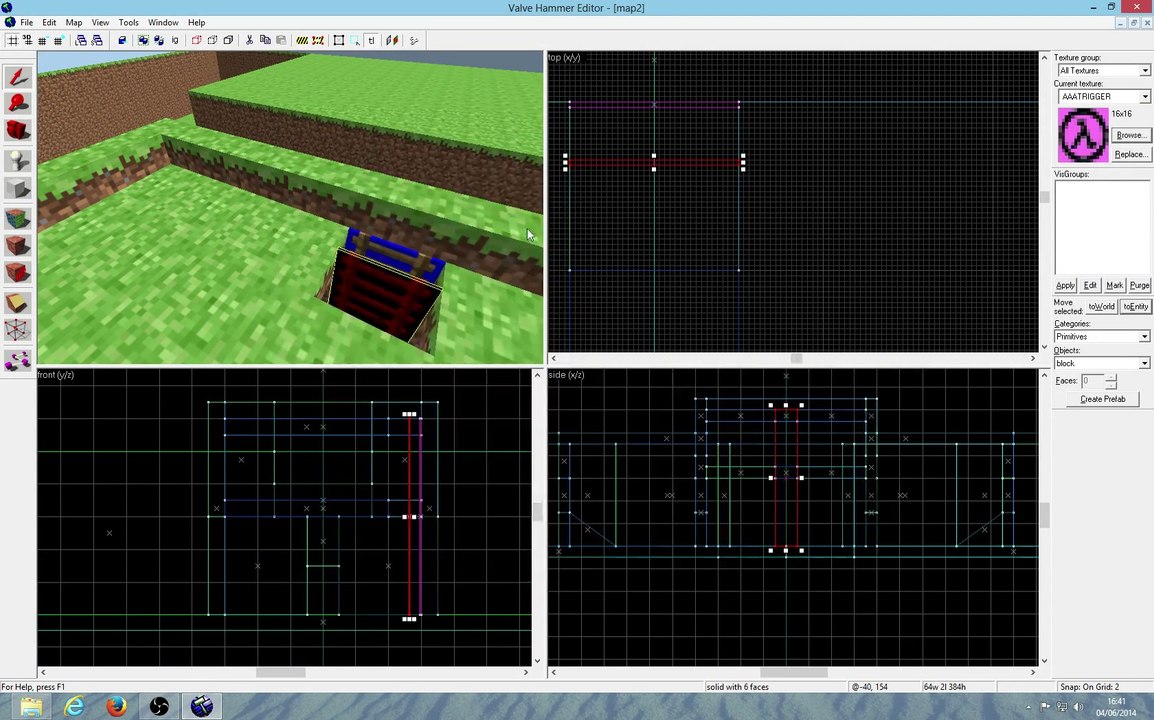Select the Block tool
Image resolution: width=1154 pixels, height=720 pixels.
[18, 188]
